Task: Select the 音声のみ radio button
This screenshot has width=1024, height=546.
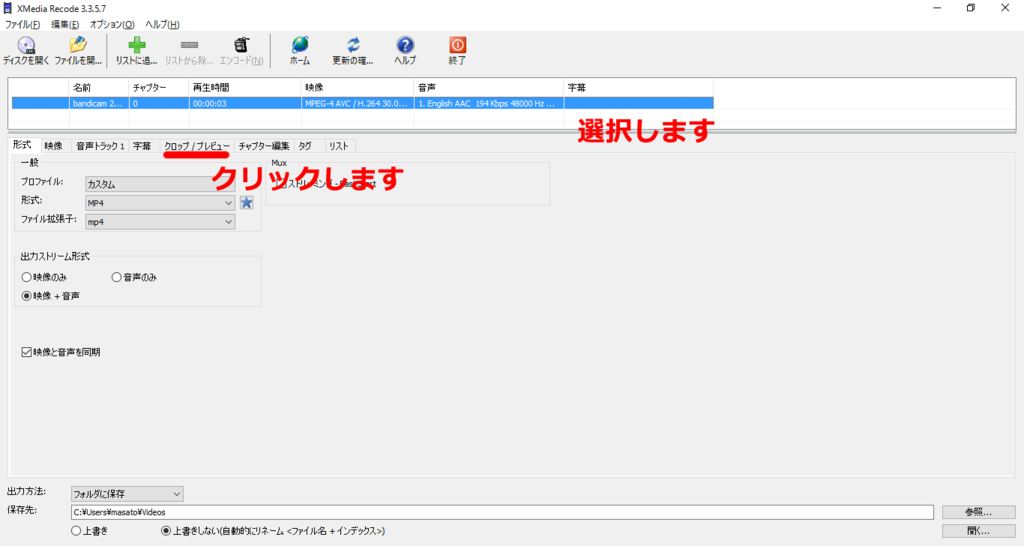Action: 116,277
